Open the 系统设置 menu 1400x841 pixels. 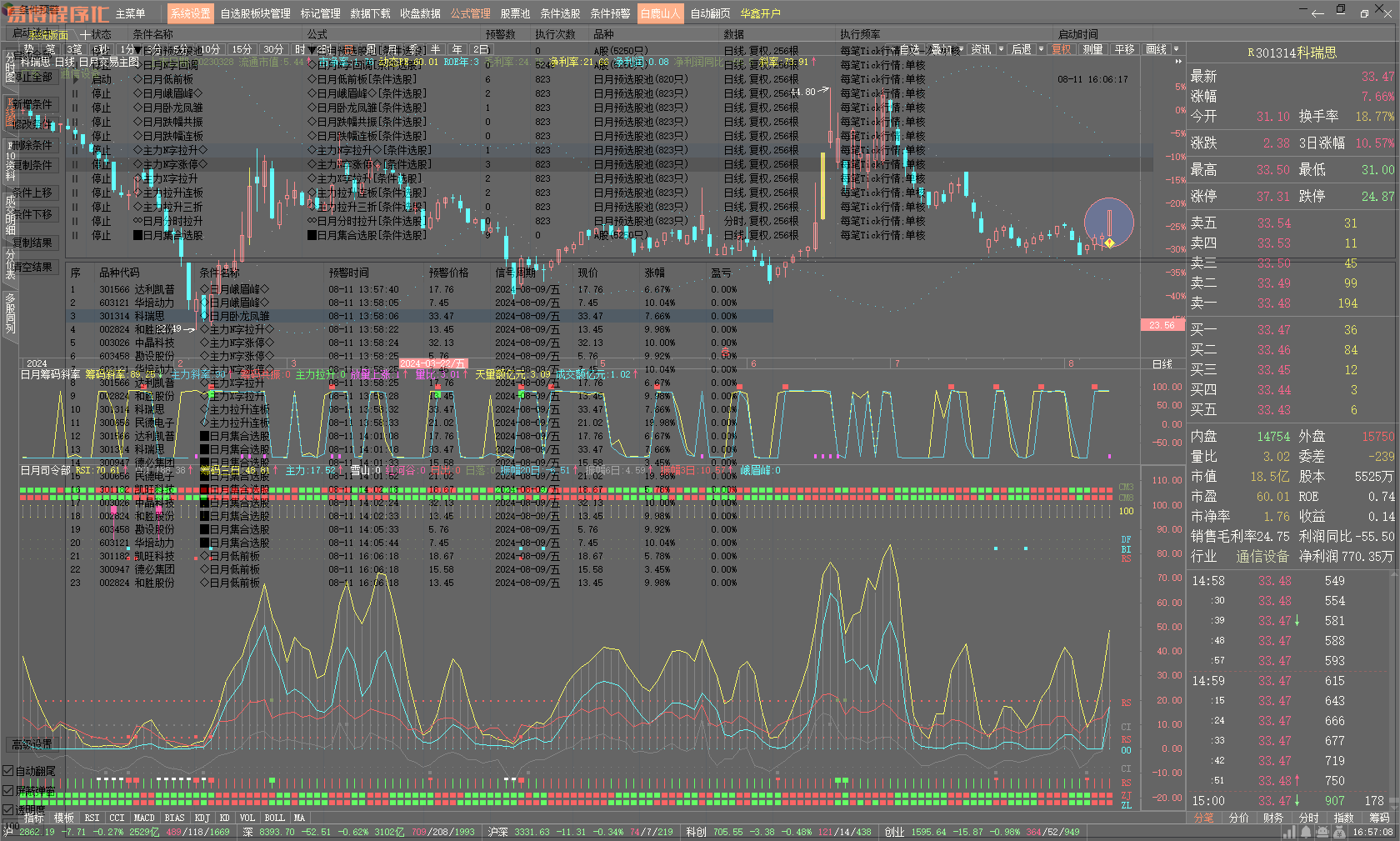[191, 13]
